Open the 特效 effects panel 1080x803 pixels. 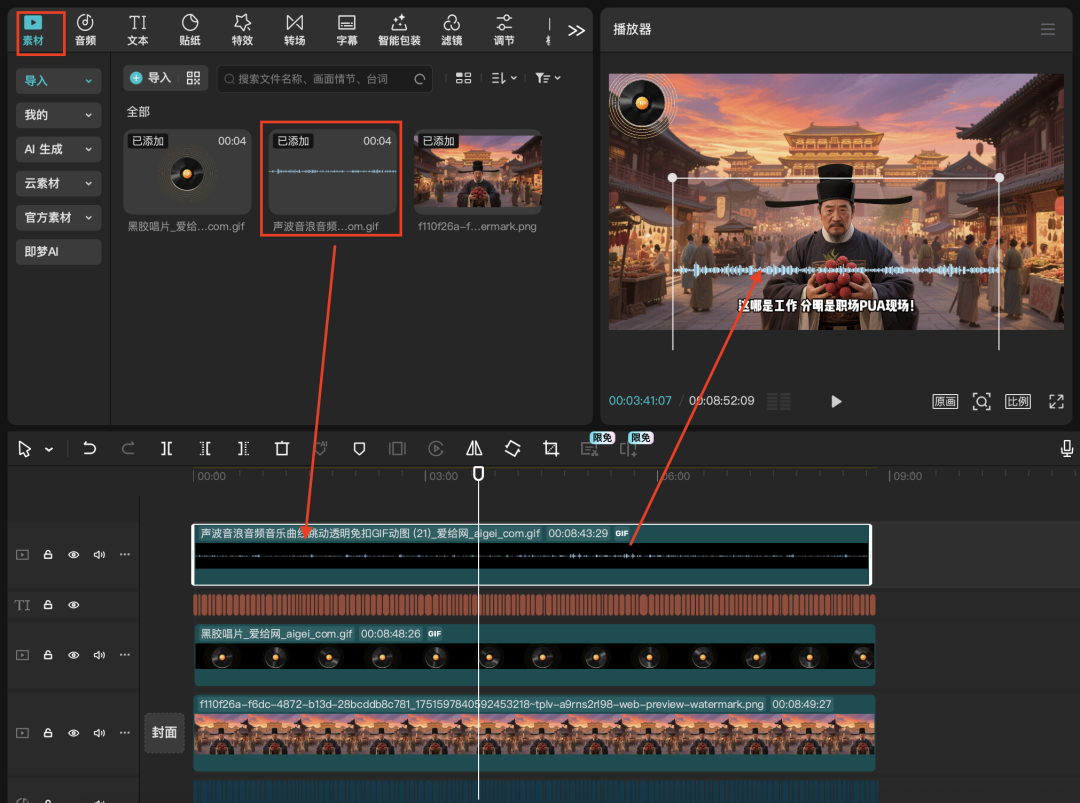tap(242, 30)
